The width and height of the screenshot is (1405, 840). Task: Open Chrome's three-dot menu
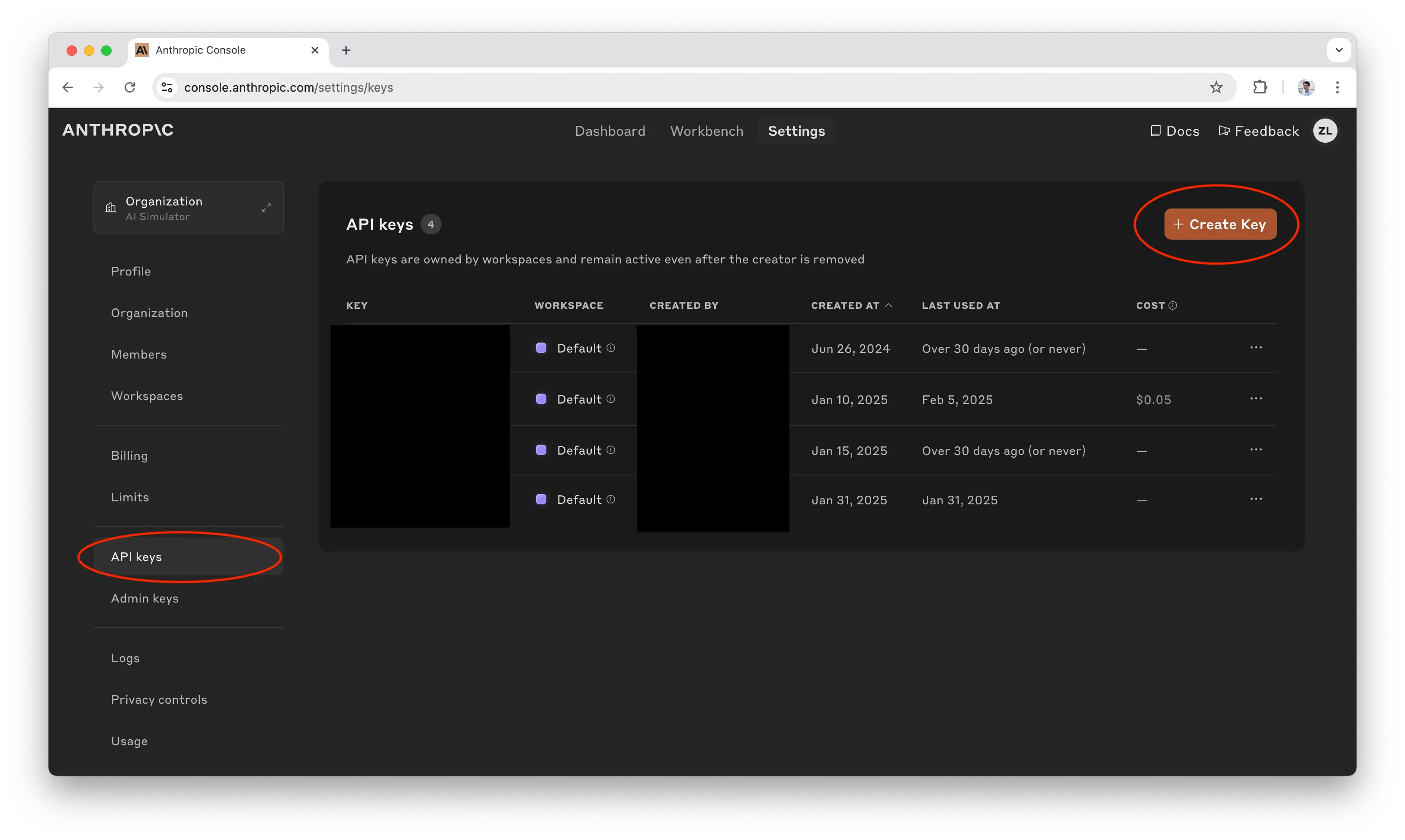pyautogui.click(x=1337, y=87)
